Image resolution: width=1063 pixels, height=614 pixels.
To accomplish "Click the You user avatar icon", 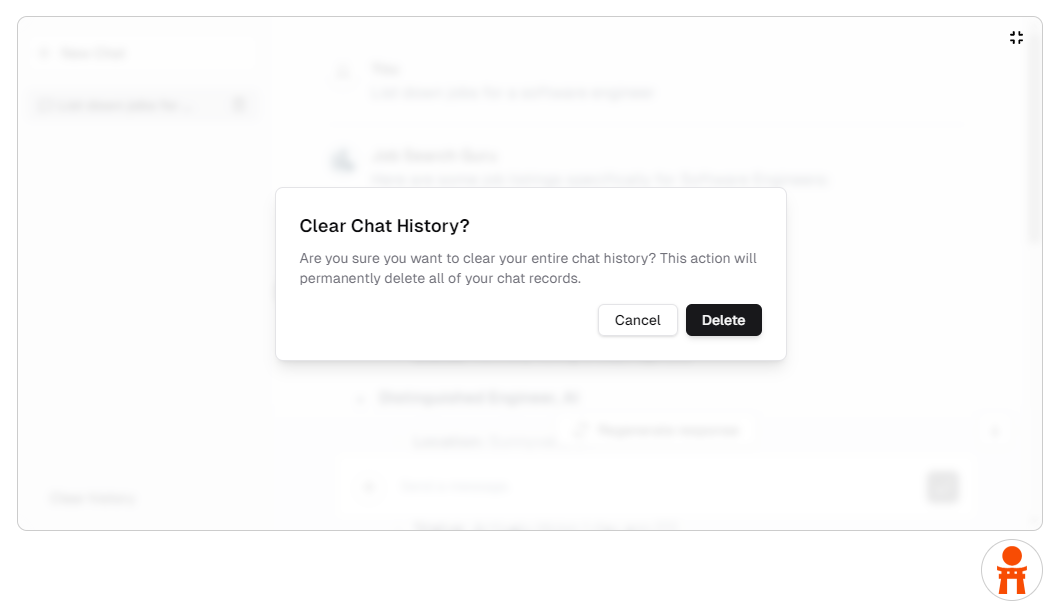I will coord(343,72).
